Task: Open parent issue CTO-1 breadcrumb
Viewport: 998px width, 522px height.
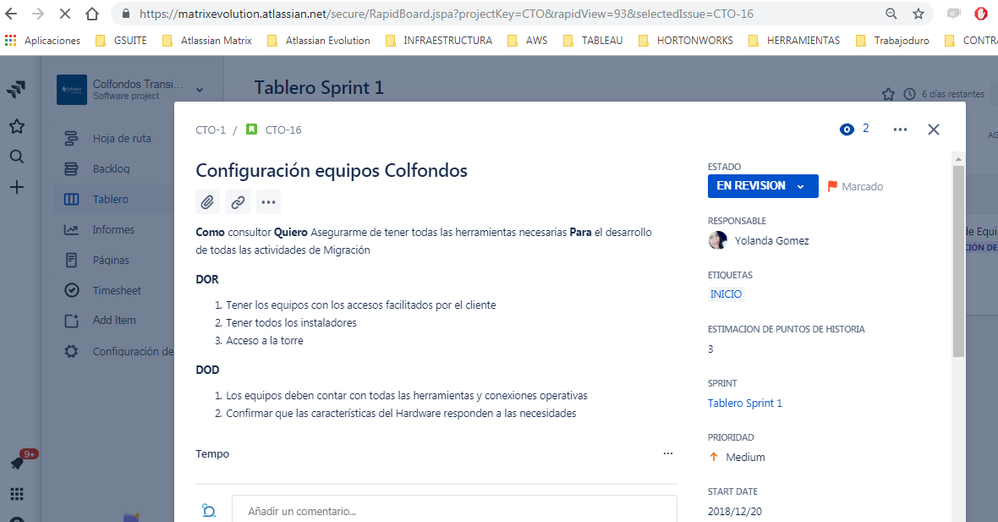Action: [211, 130]
